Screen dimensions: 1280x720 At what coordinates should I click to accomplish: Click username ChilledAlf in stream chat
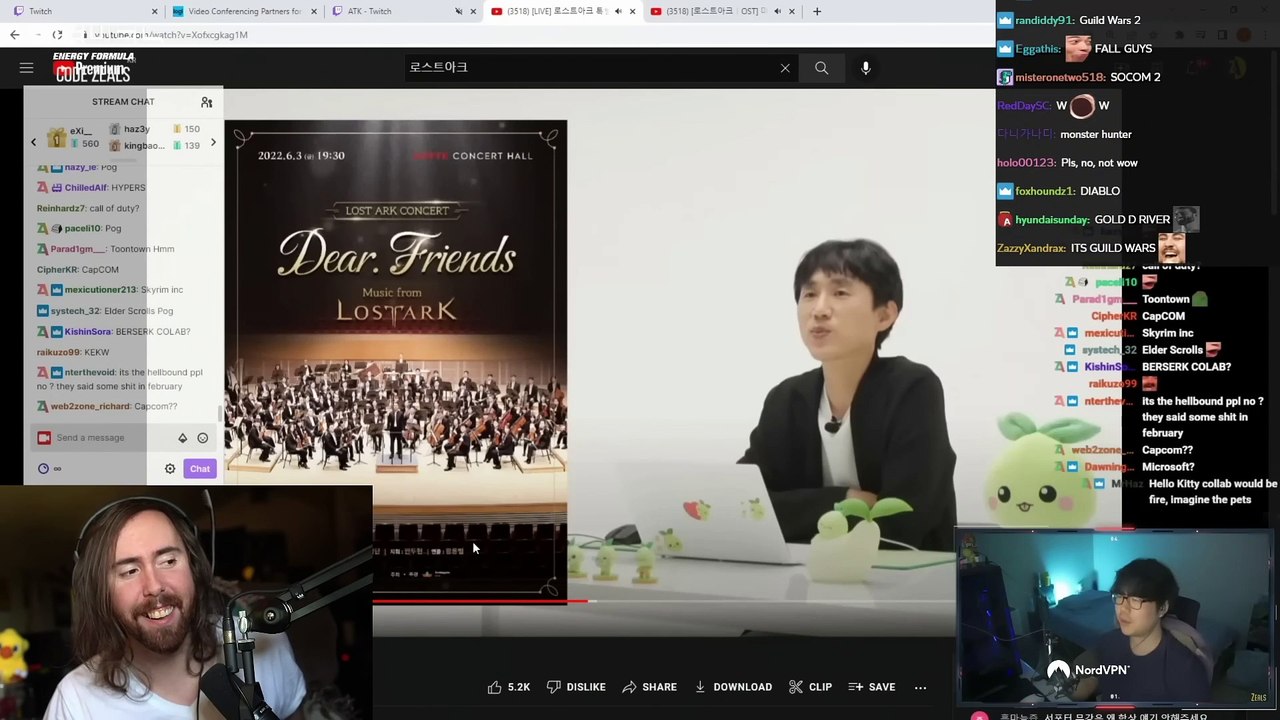86,188
